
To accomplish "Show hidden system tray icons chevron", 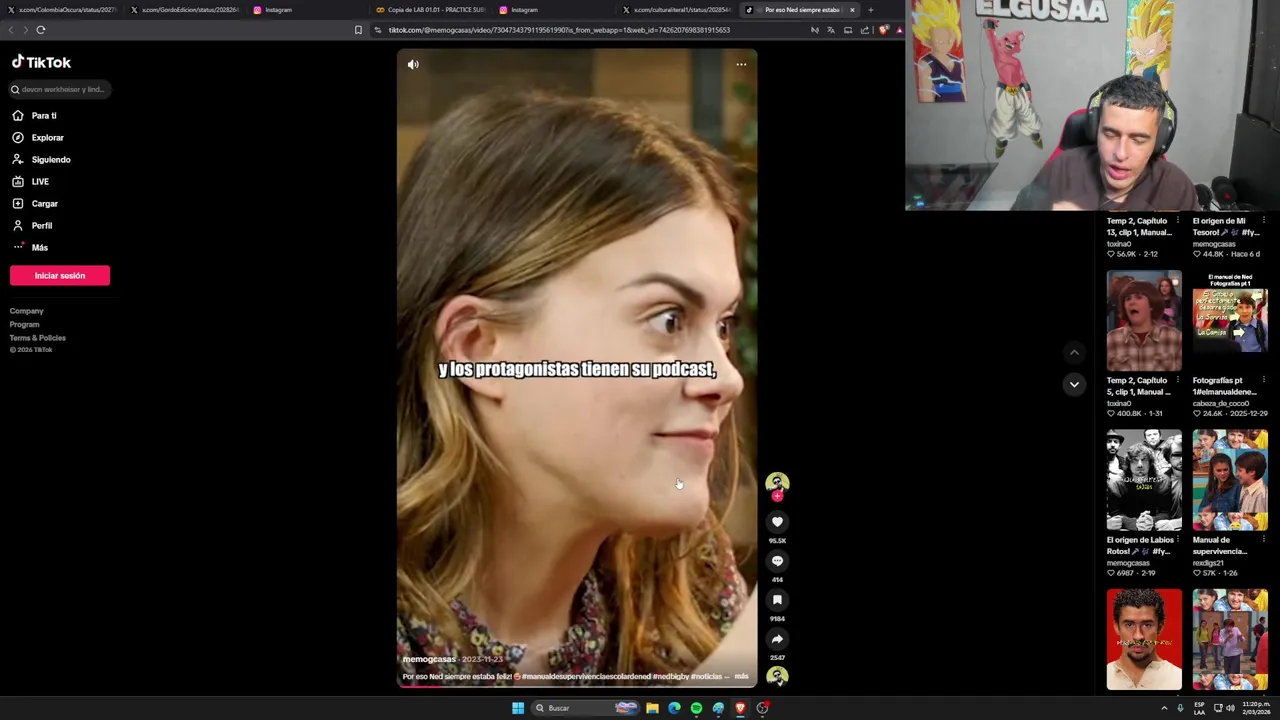I will coord(1164,708).
